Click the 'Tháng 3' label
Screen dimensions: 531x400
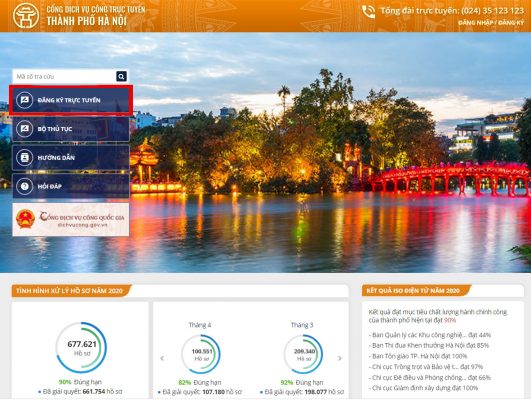point(302,325)
